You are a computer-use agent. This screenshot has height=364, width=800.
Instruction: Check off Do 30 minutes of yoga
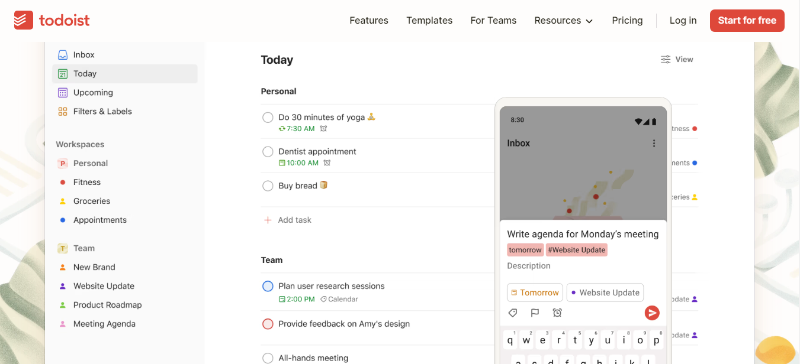(x=268, y=117)
